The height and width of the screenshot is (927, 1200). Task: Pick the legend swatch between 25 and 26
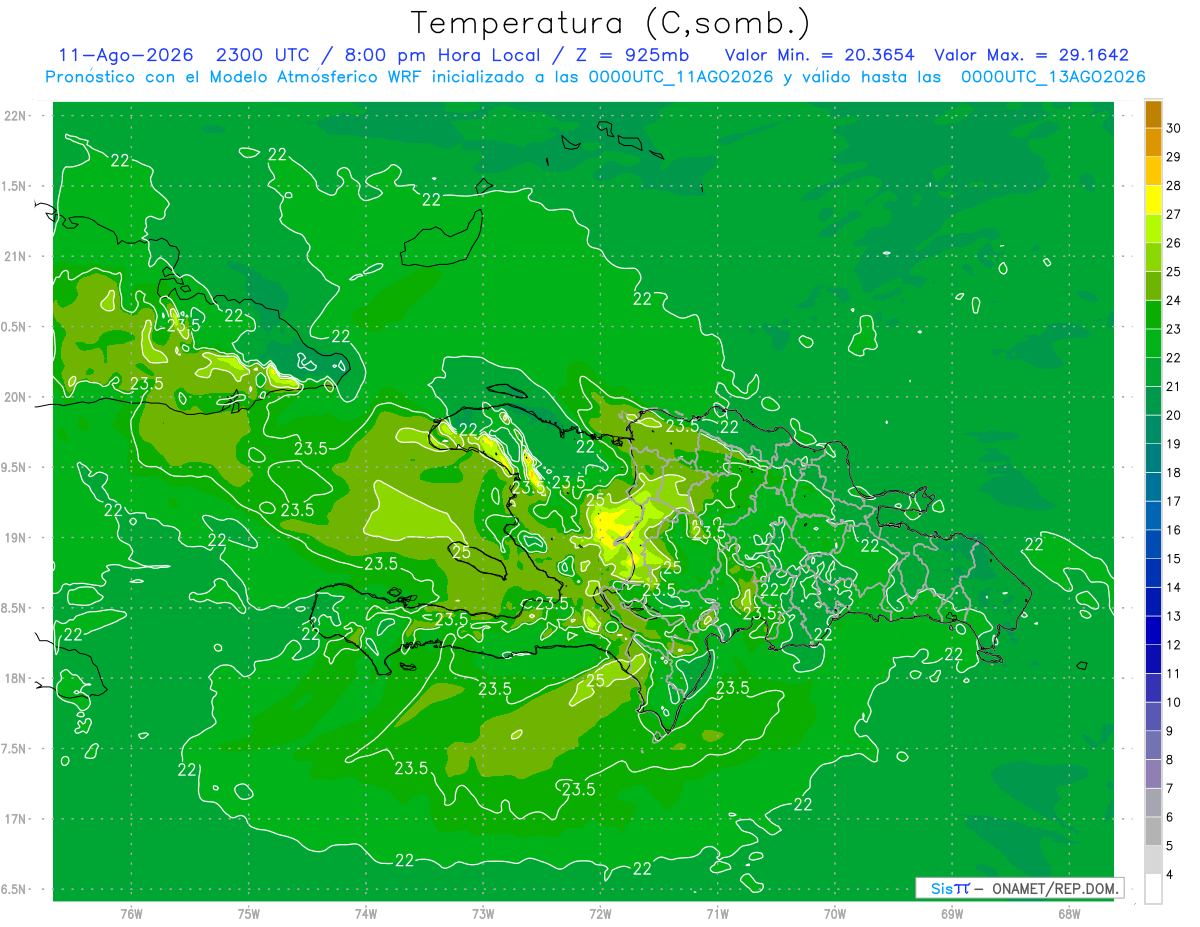[x=1153, y=257]
